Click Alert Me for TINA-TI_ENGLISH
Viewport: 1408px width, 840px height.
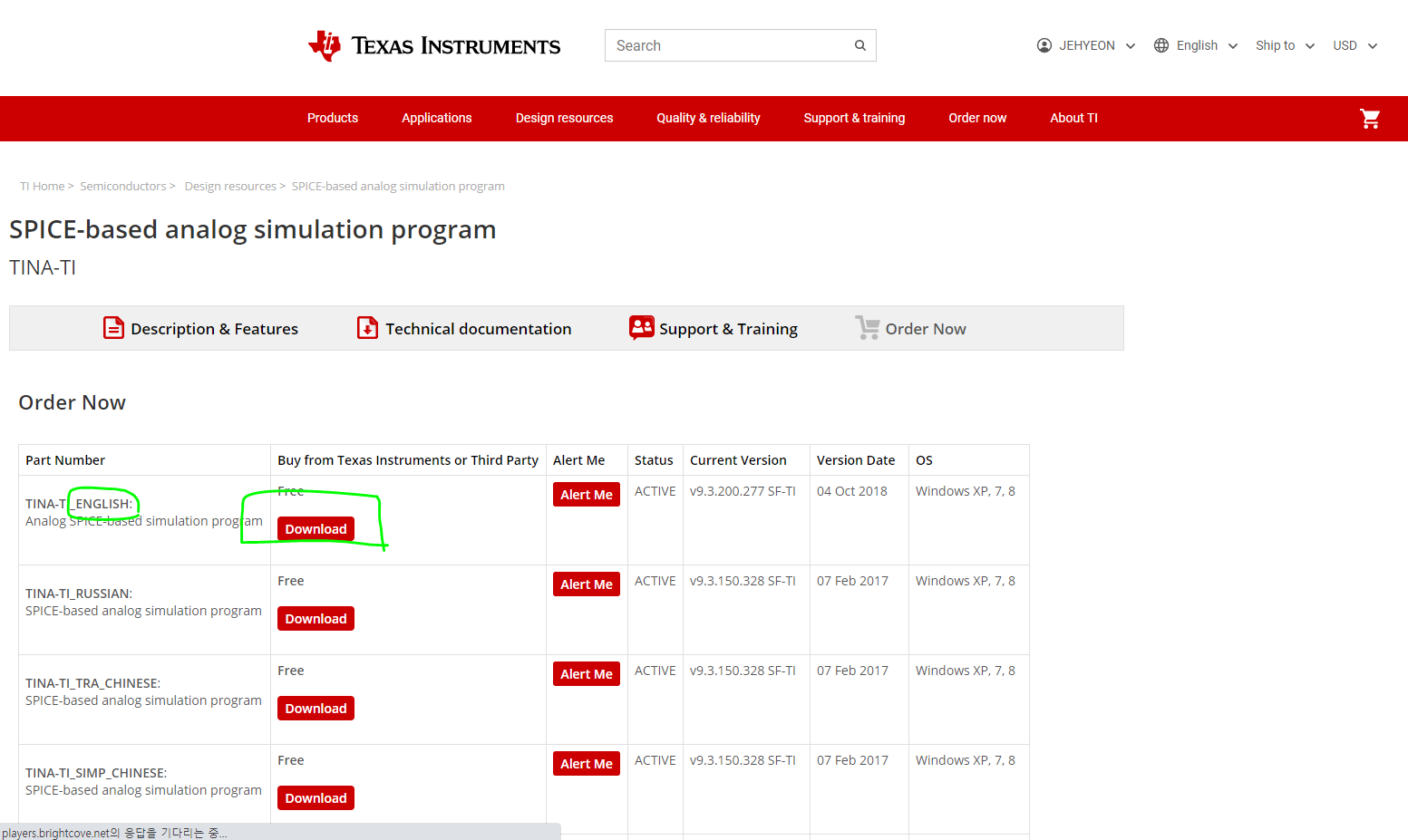pos(587,495)
